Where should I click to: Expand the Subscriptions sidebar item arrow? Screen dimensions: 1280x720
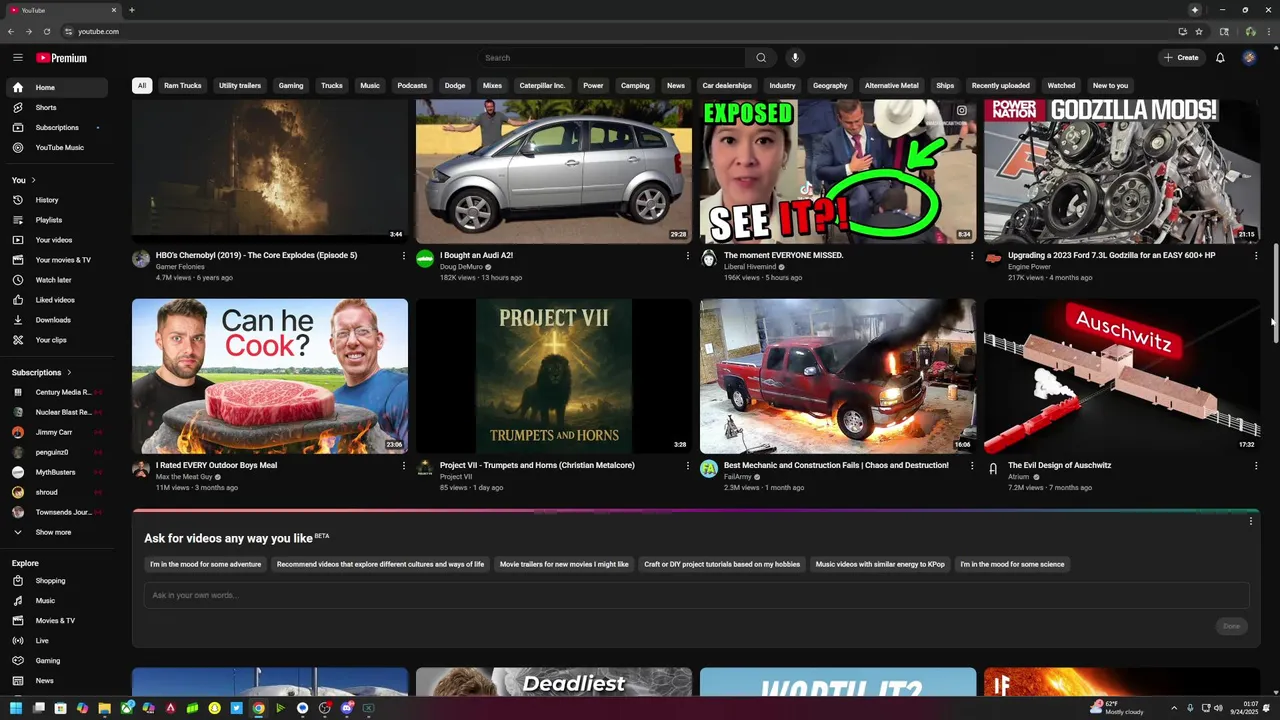point(98,127)
